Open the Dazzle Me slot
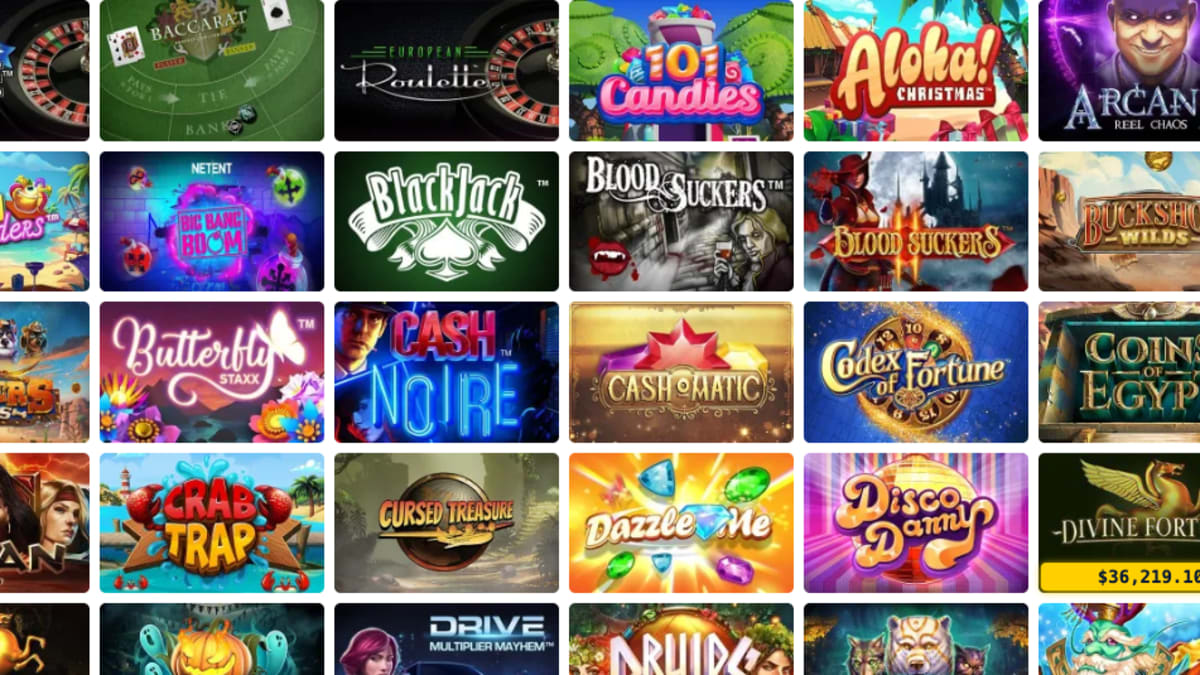The width and height of the screenshot is (1200, 675). (681, 523)
